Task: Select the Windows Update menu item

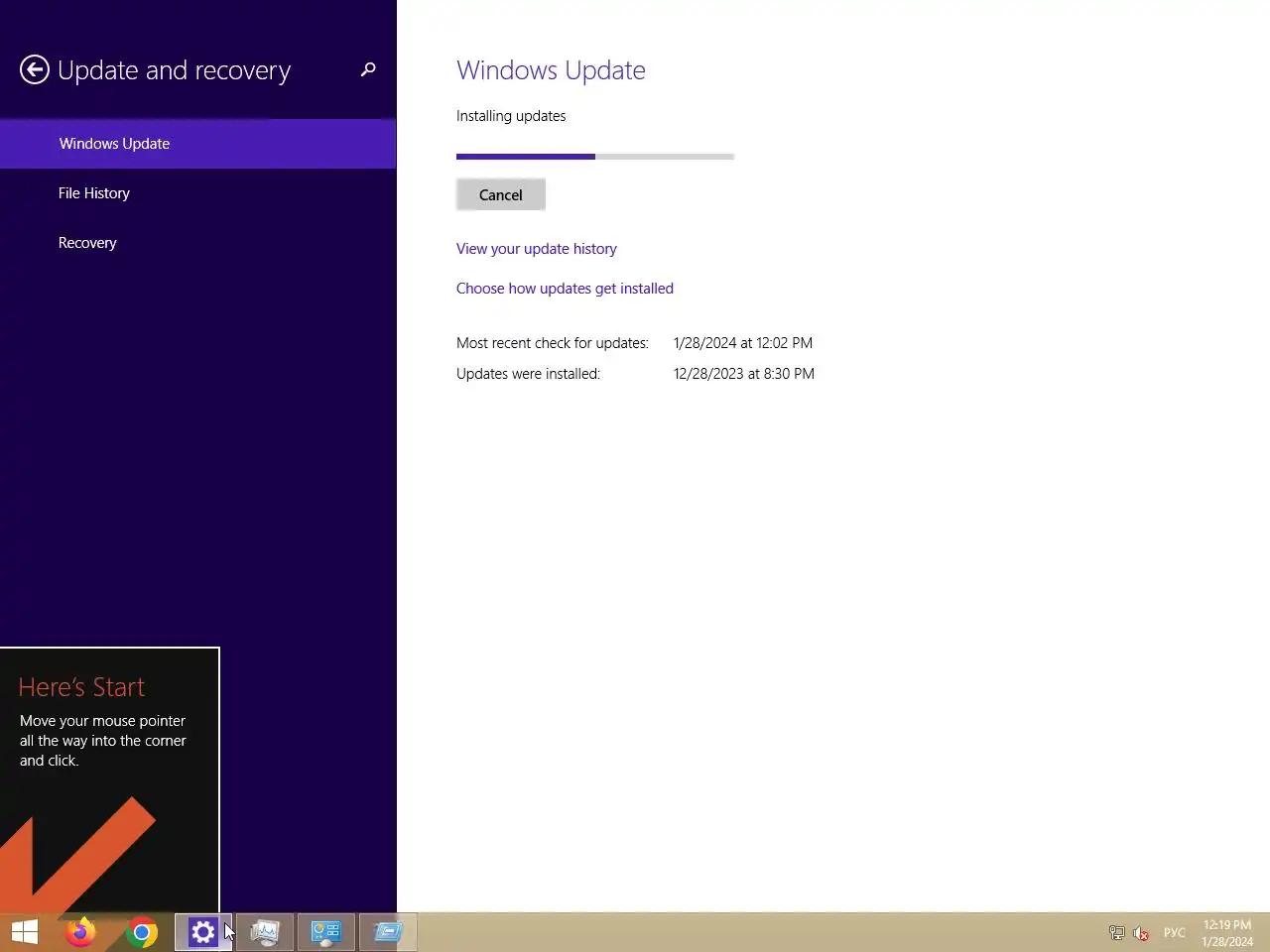Action: click(198, 144)
